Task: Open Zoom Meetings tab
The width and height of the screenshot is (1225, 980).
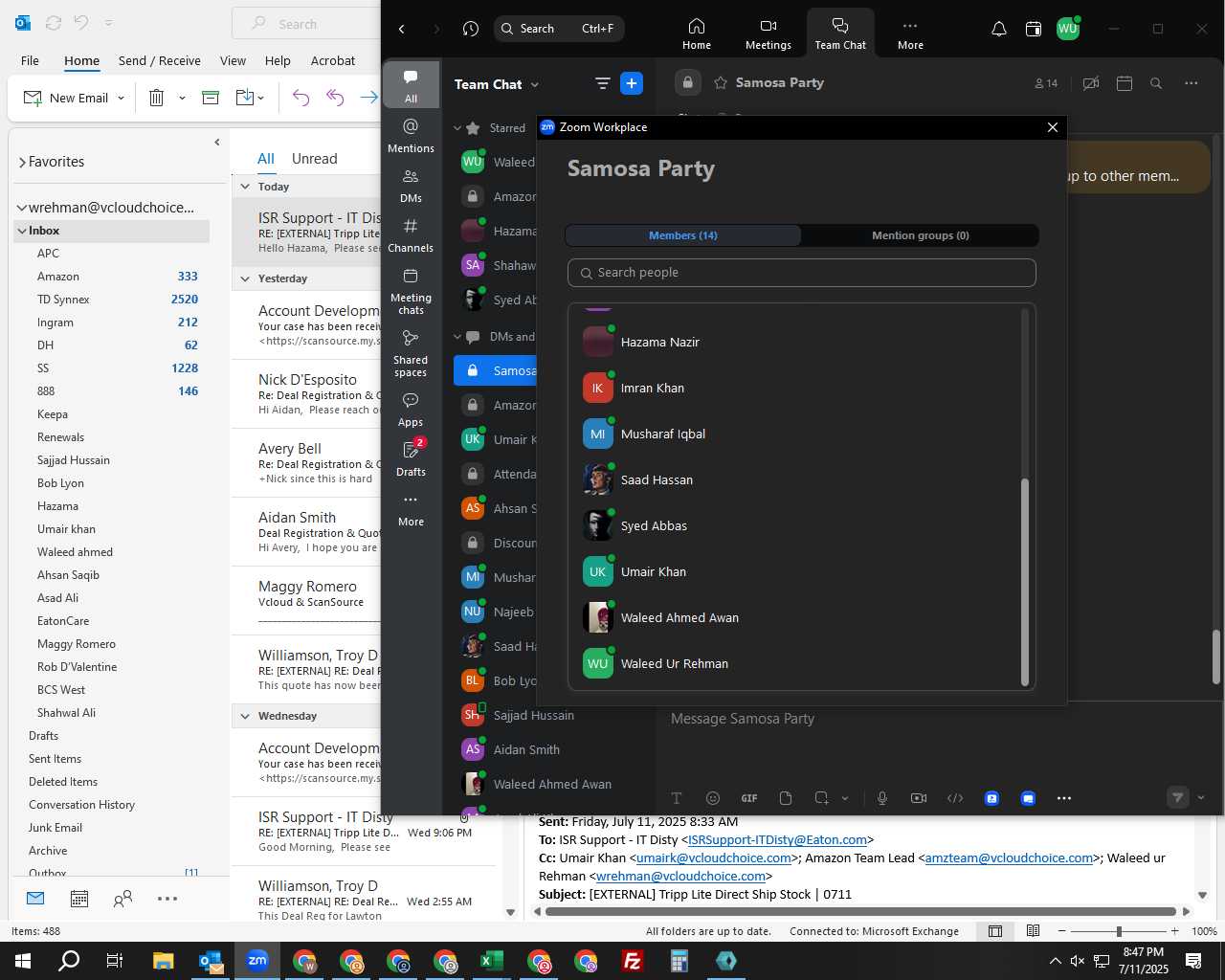Action: [768, 34]
